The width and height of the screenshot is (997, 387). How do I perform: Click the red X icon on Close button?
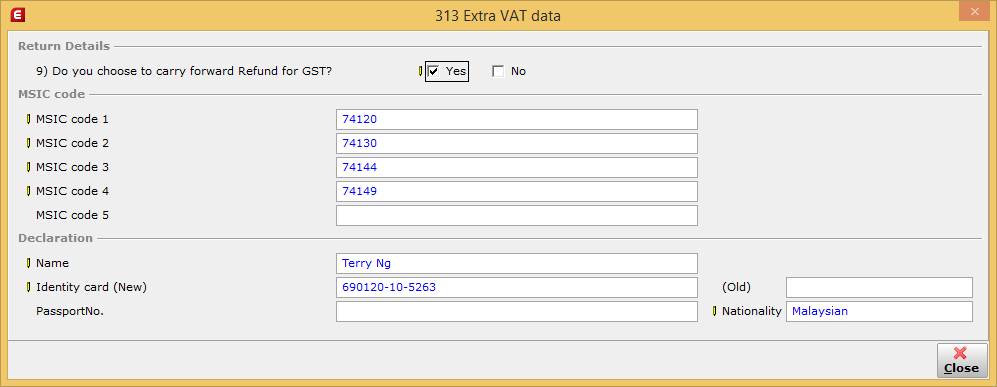(x=960, y=353)
